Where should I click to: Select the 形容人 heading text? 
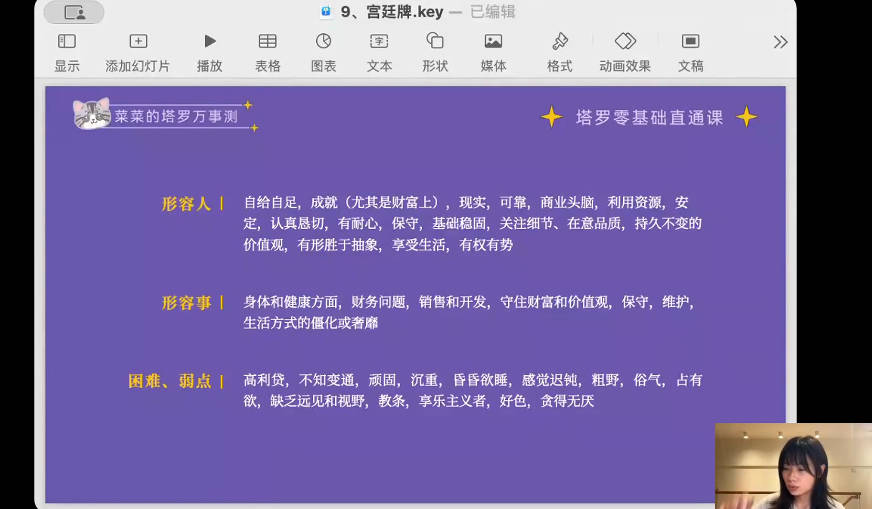186,204
